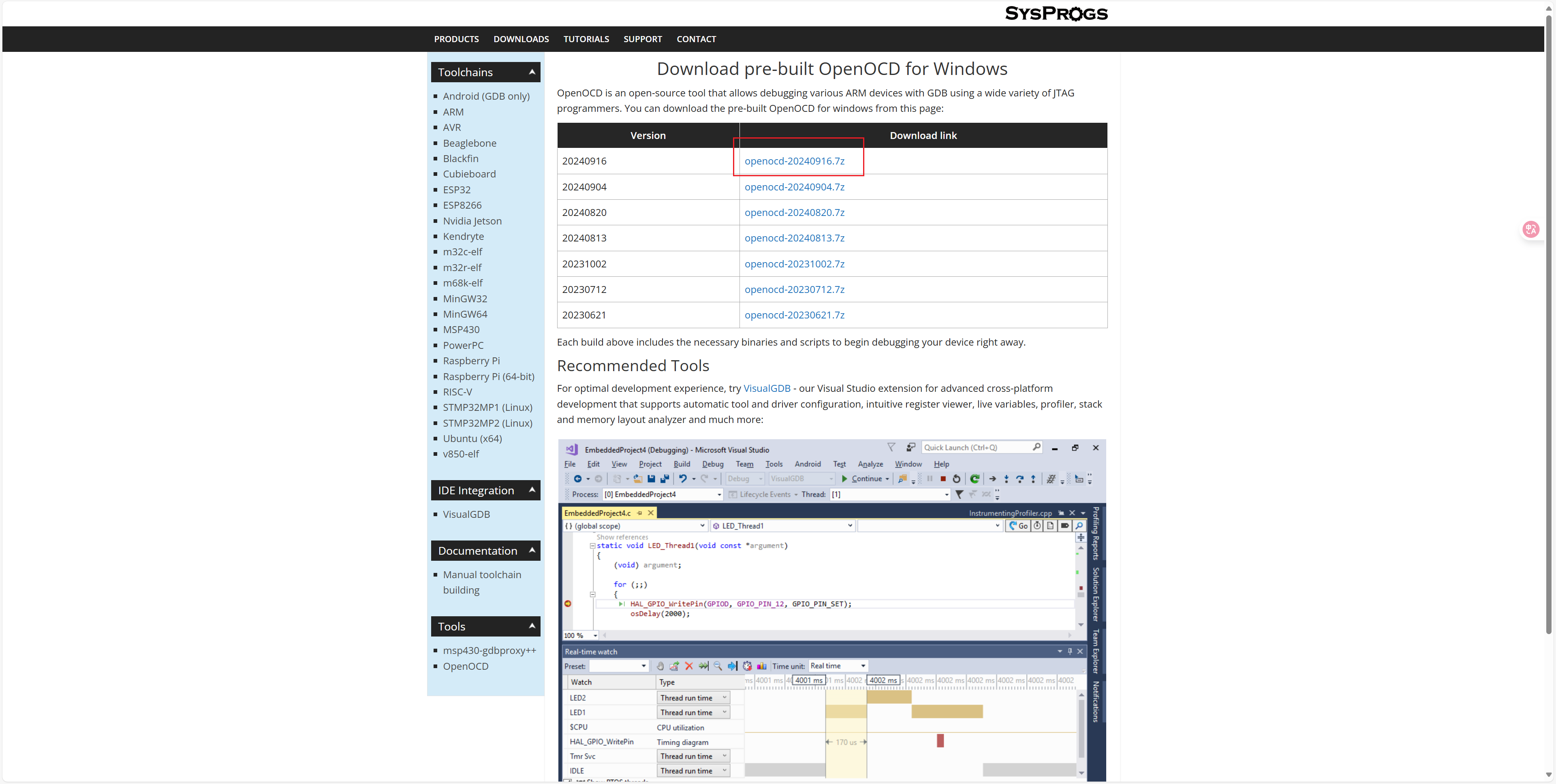This screenshot has height=784, width=1556.
Task: Collapse the Documentation sidebar section
Action: [x=532, y=550]
